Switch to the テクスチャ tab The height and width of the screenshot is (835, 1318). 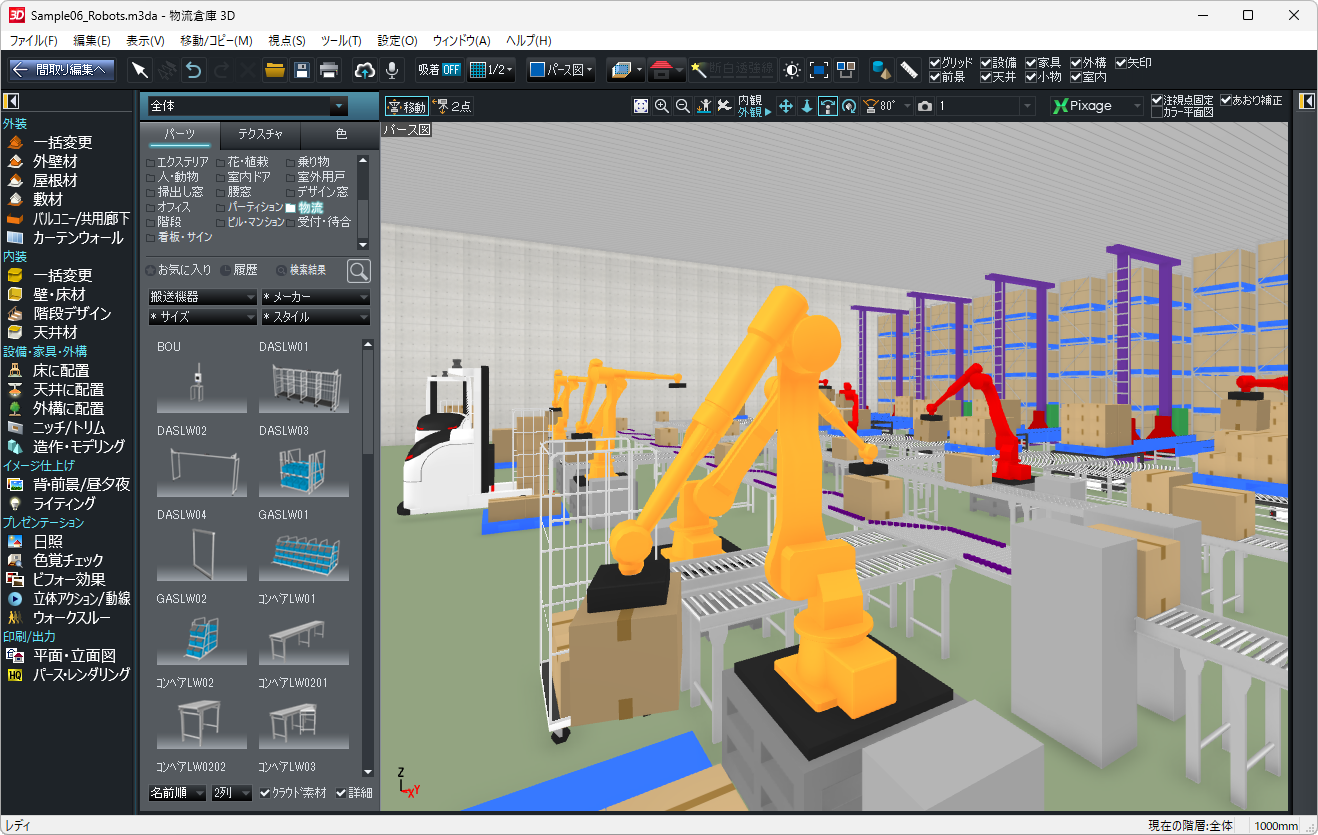pyautogui.click(x=260, y=134)
